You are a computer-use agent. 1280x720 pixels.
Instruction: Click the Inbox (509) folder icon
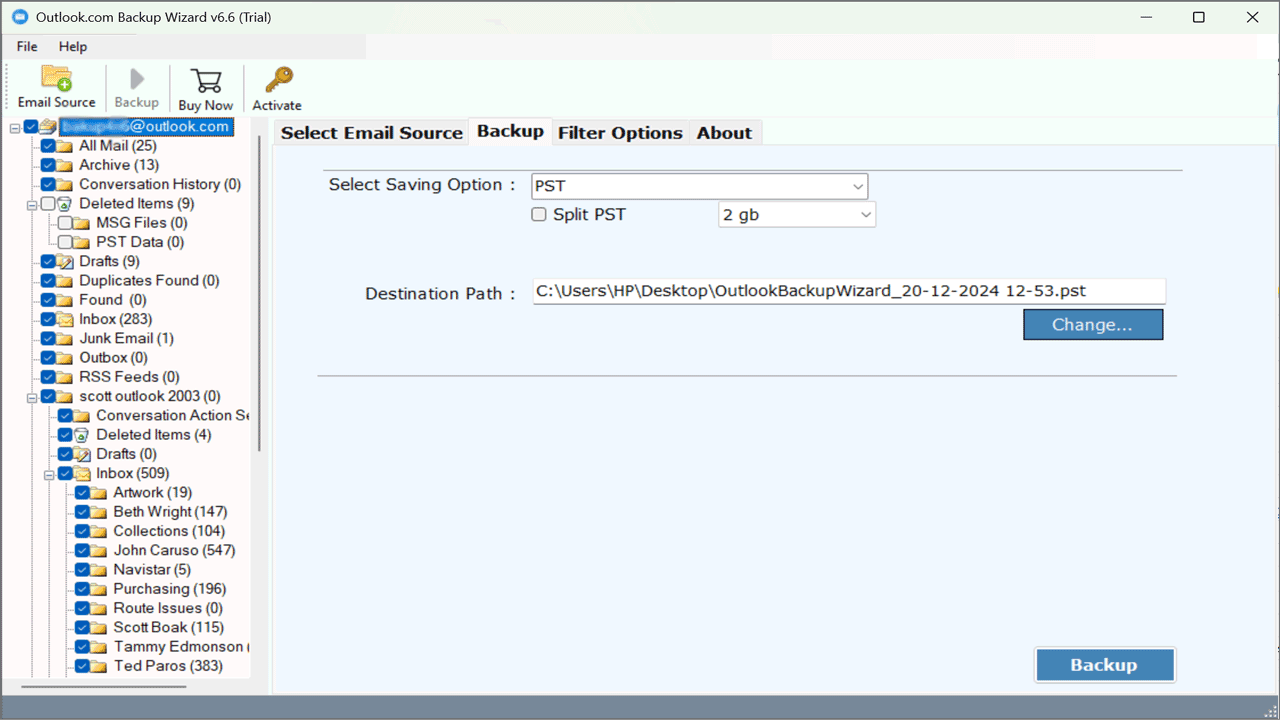click(x=81, y=474)
